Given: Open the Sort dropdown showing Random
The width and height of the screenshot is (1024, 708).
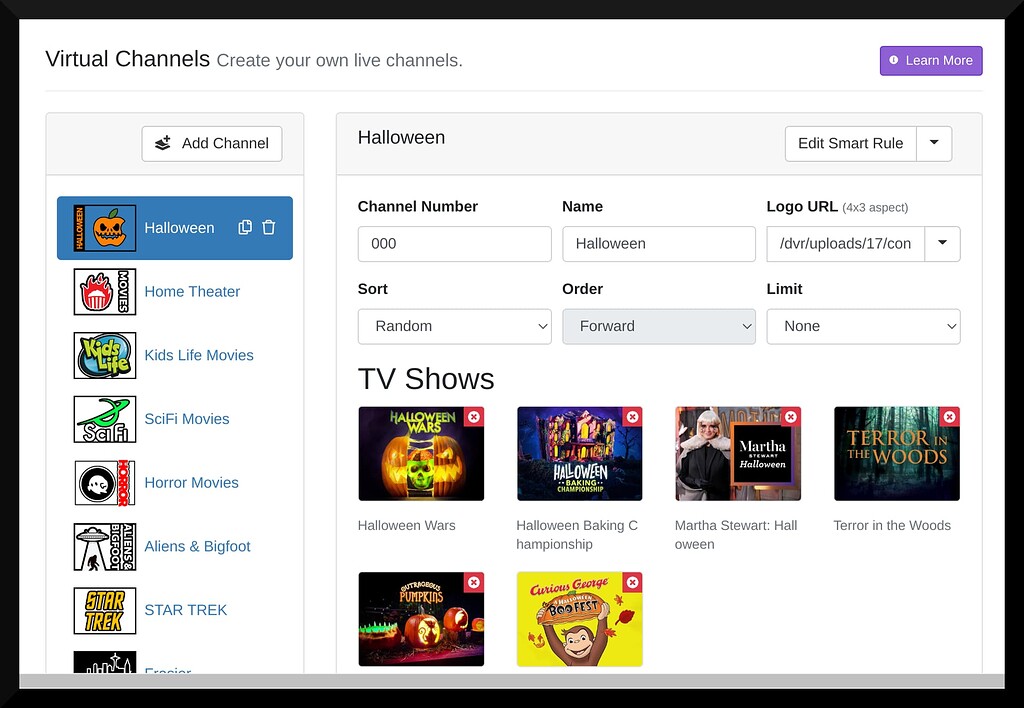Looking at the screenshot, I should click(454, 326).
